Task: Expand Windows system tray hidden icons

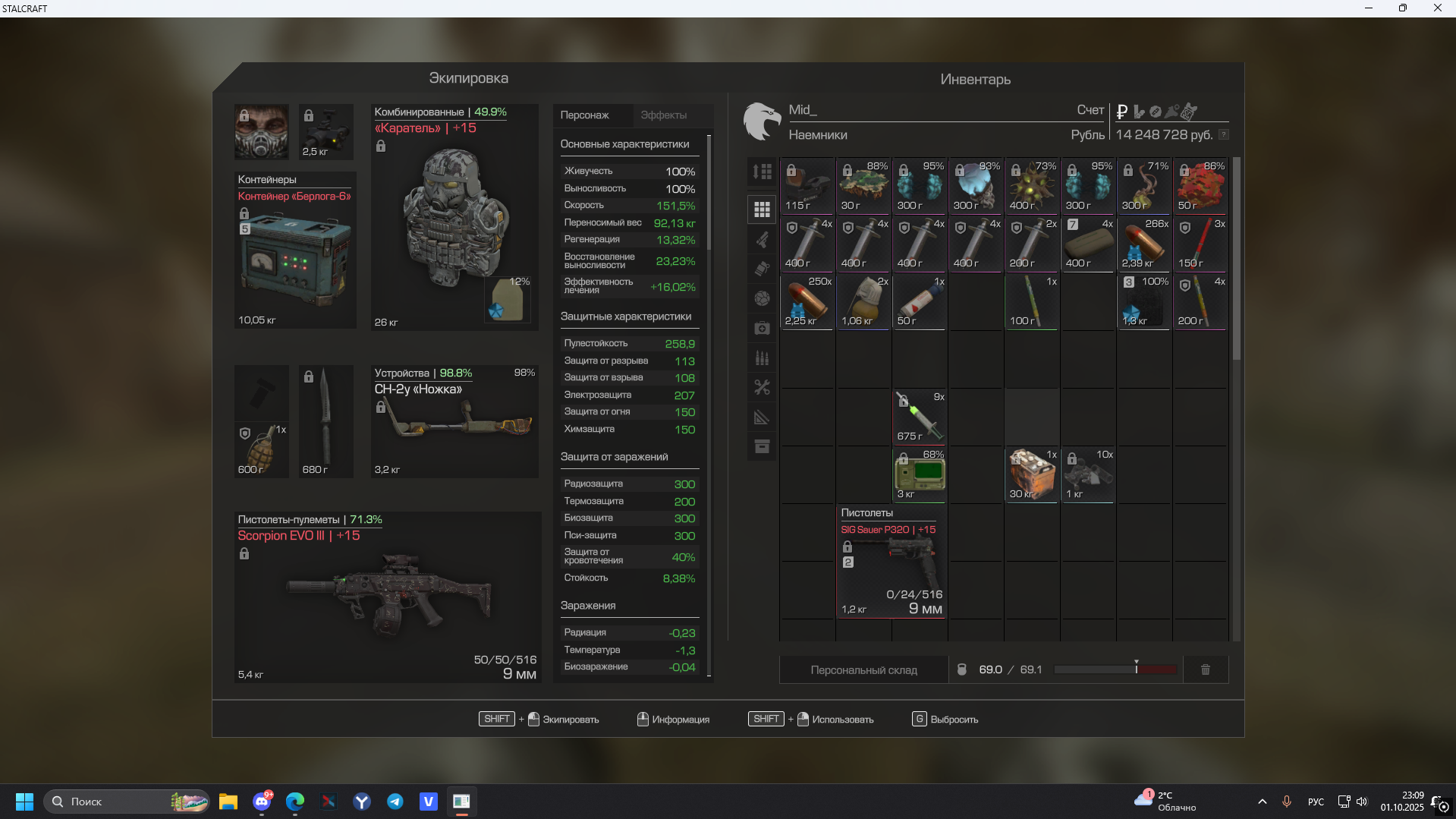Action: coord(1262,802)
